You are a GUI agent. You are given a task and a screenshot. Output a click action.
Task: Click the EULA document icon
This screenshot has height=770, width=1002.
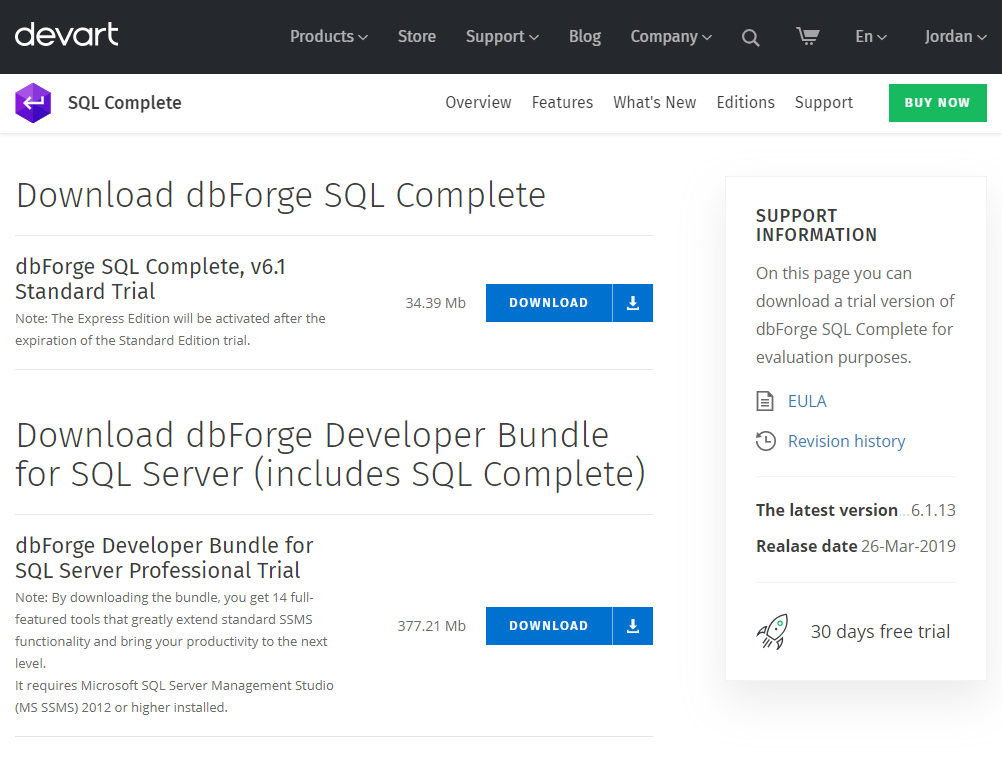pyautogui.click(x=765, y=401)
